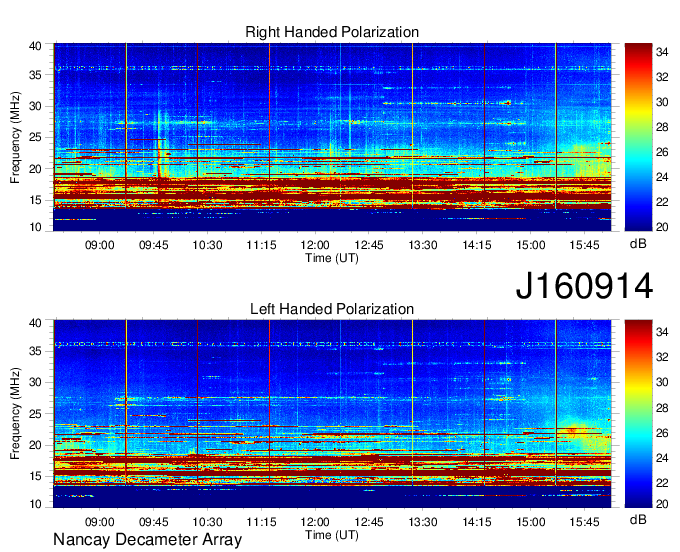
Task: Click 12:45 tick under Left Handed plot
Action: tap(369, 522)
